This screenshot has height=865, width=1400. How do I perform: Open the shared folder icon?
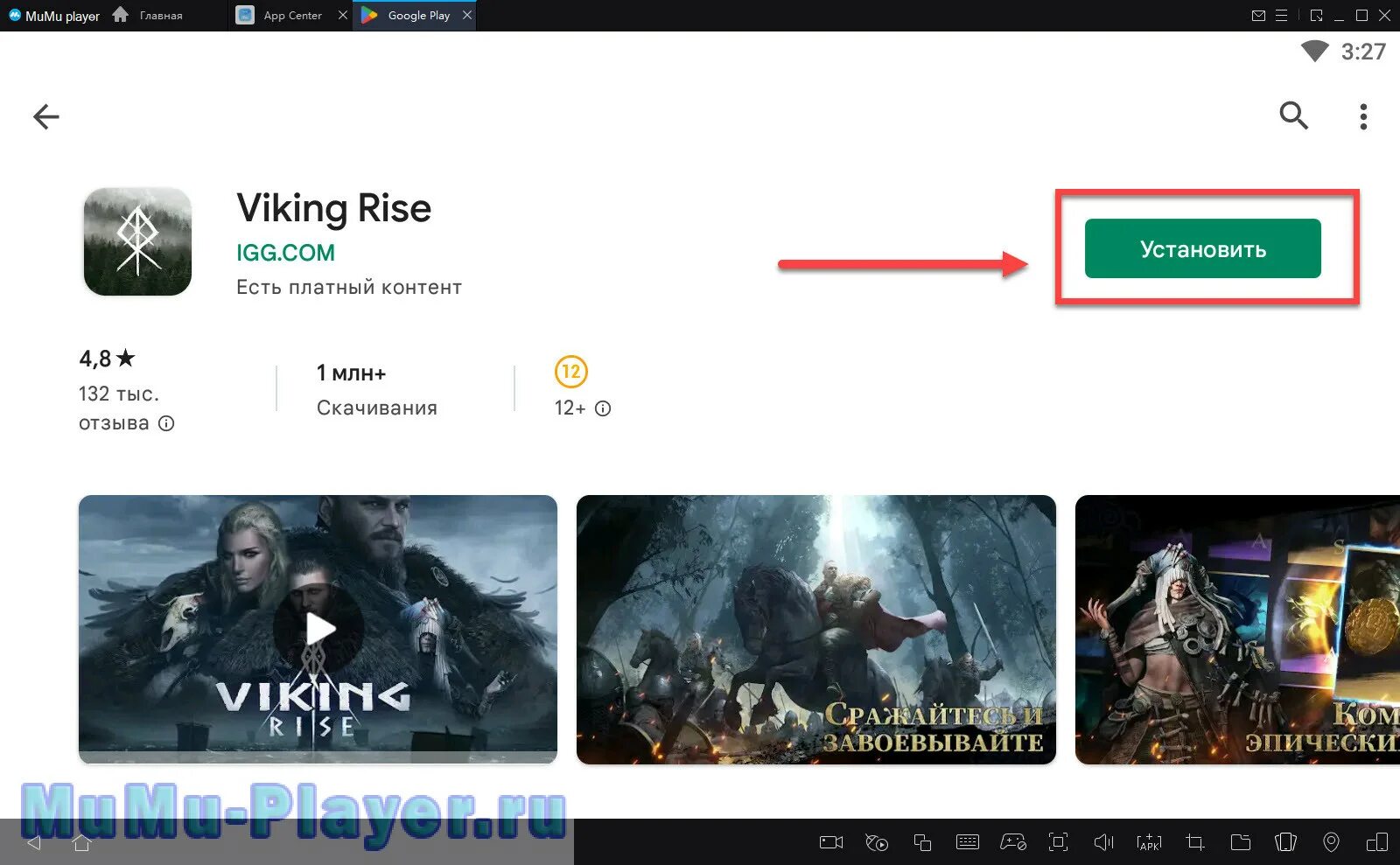(1240, 842)
